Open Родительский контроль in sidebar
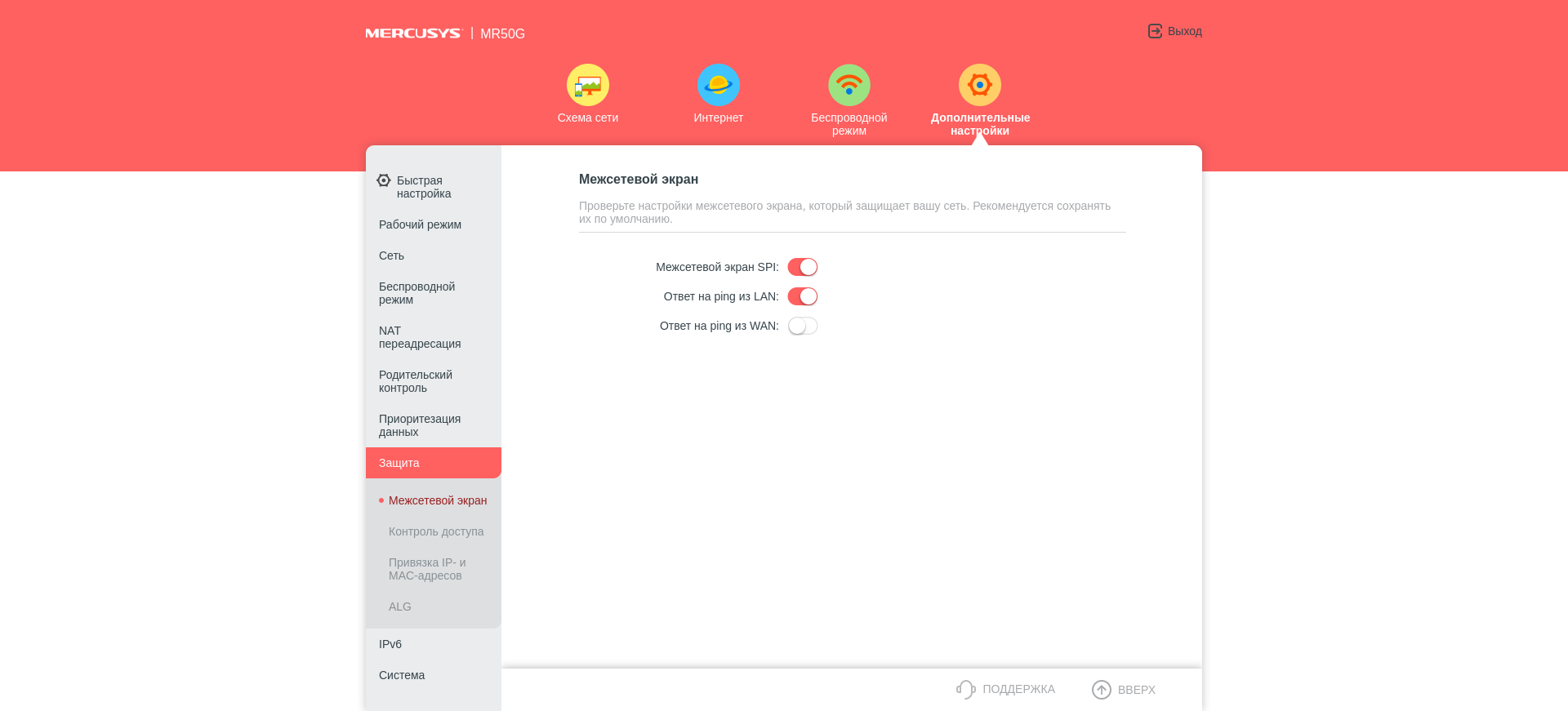 (416, 381)
